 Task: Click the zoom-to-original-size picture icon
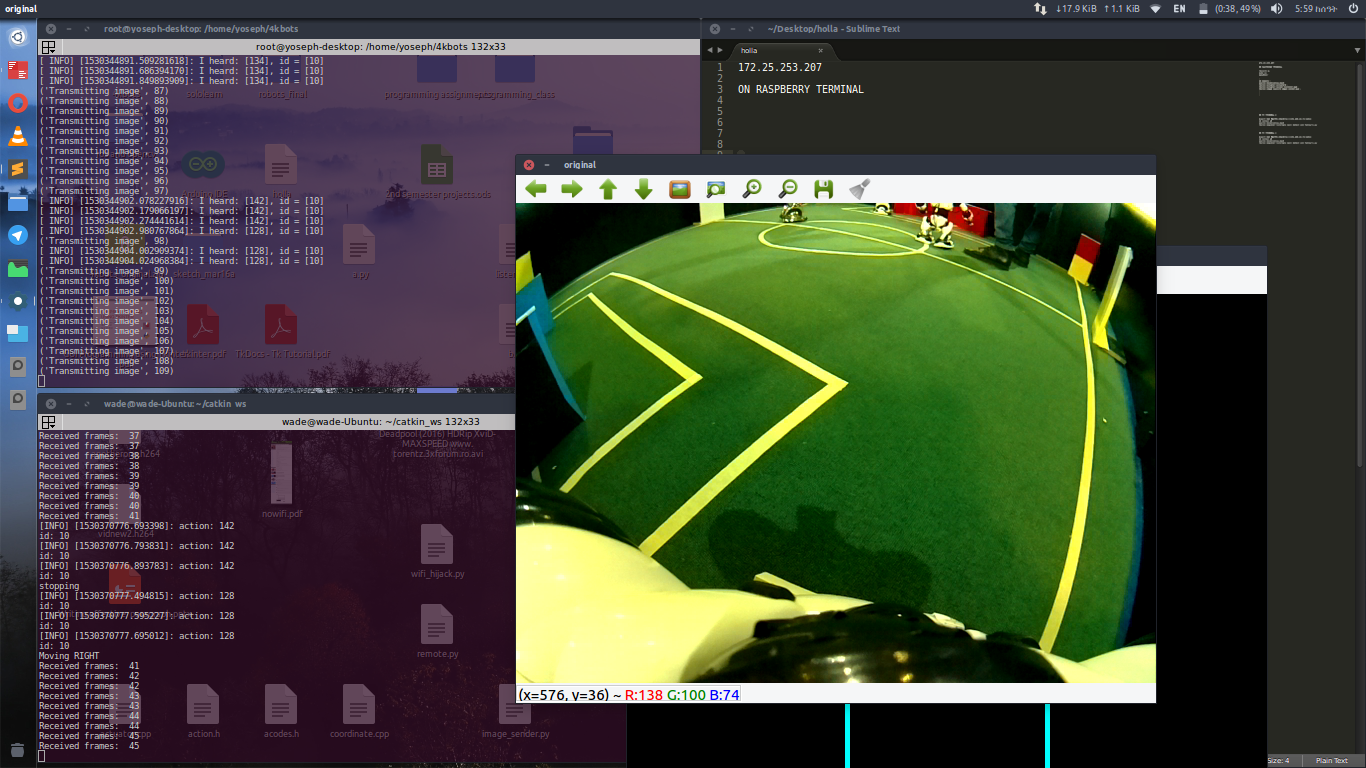680,189
